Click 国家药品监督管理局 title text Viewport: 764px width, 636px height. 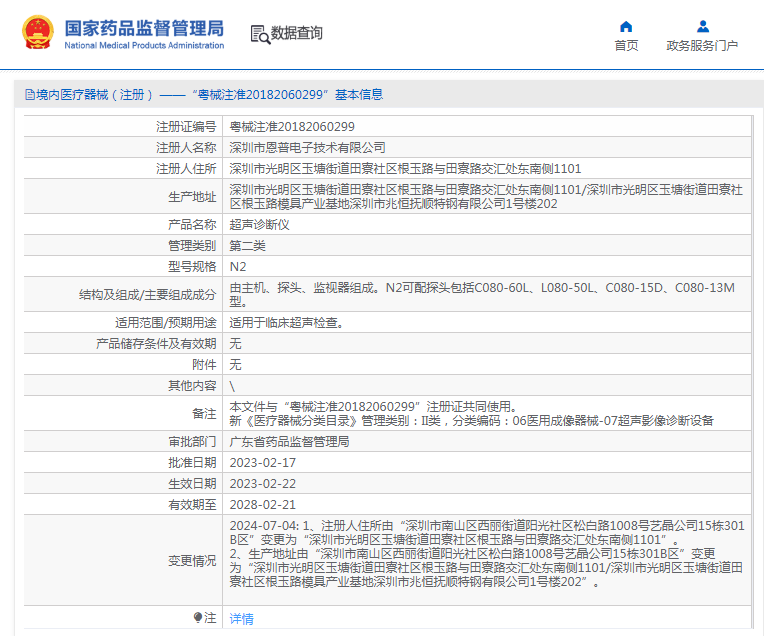click(144, 28)
